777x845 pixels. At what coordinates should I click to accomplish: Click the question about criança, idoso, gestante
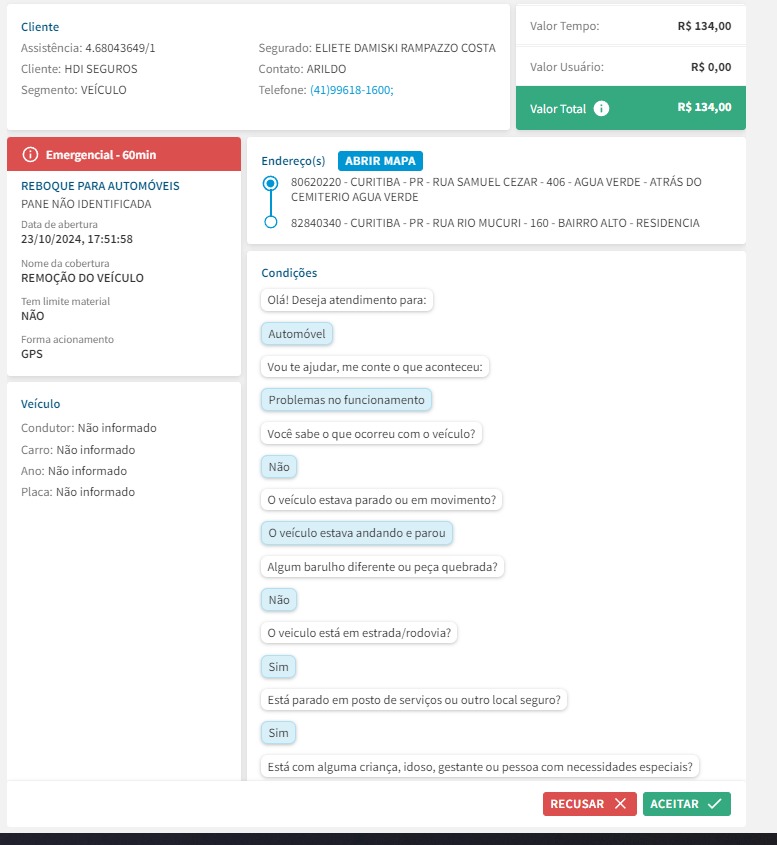(x=479, y=767)
